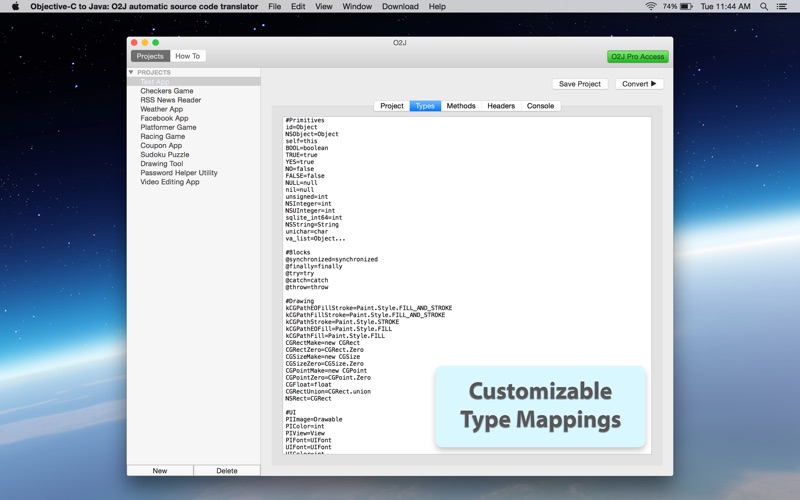Open the File menu
This screenshot has height=500, width=800.
pyautogui.click(x=274, y=6)
